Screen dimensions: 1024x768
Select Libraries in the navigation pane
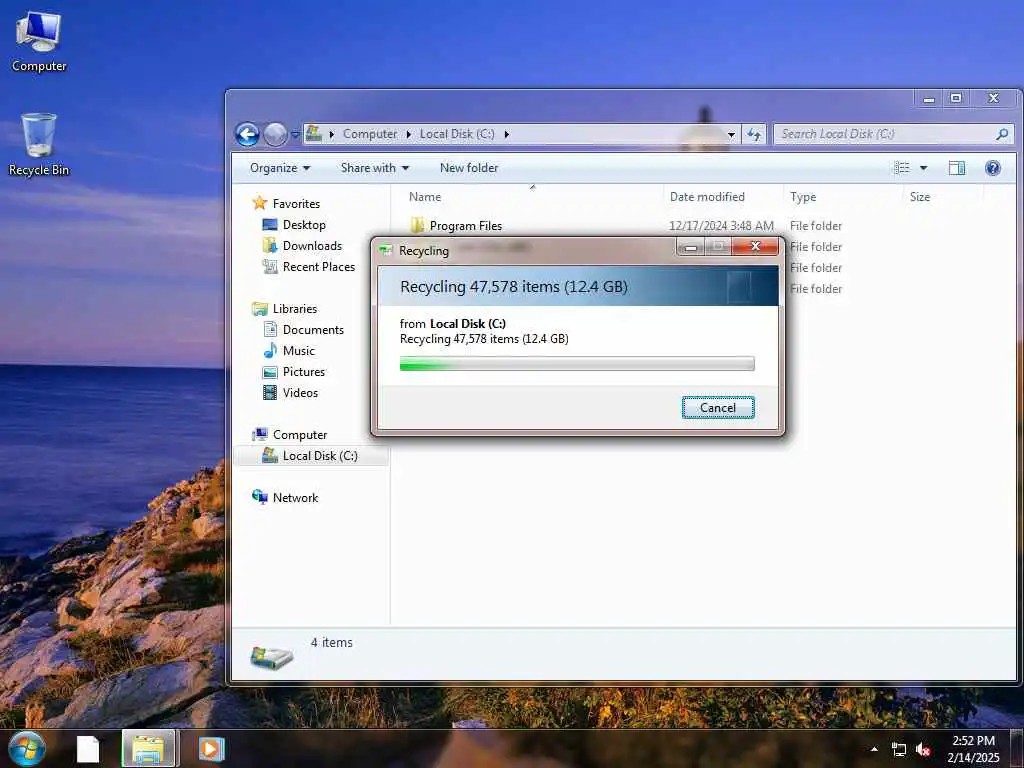(x=295, y=309)
